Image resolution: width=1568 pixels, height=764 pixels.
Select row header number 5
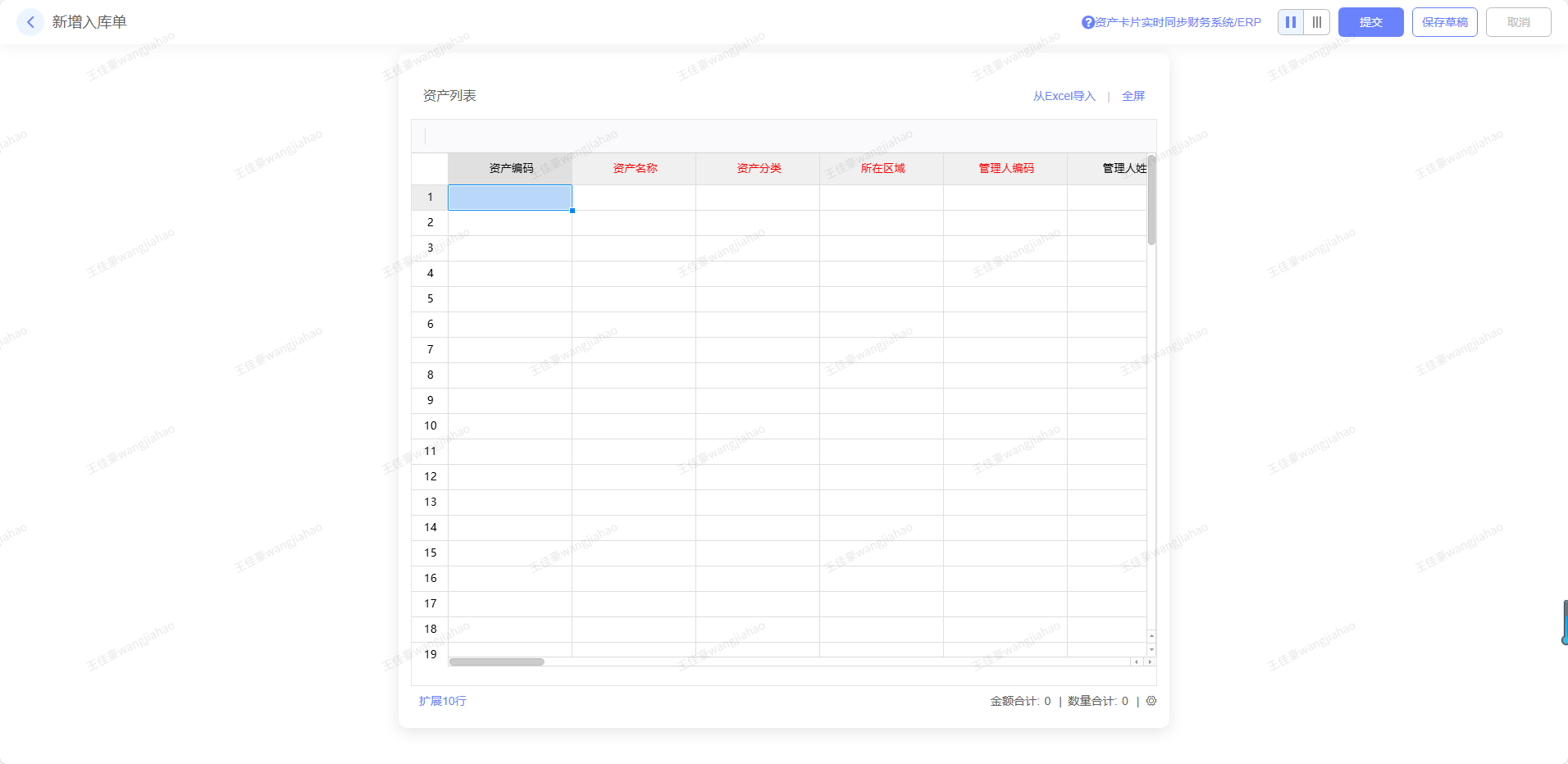point(430,299)
